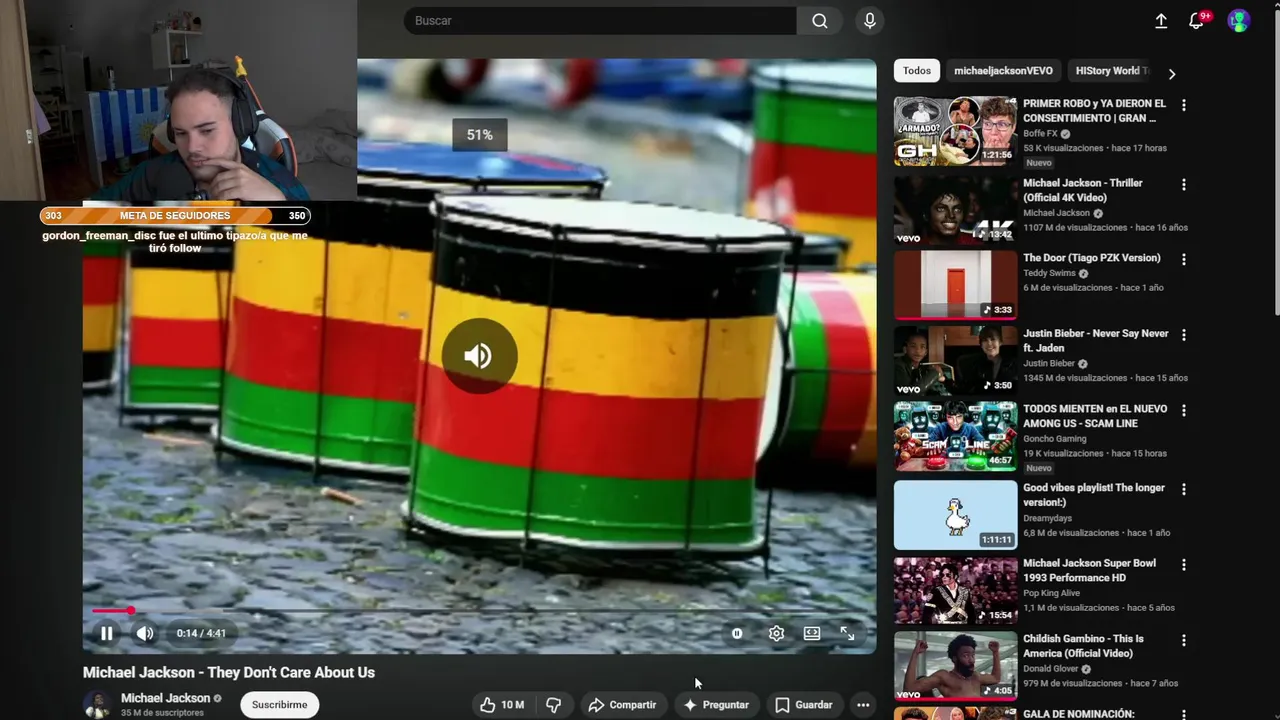Select the michaeljacksonVEVO filter chip
The width and height of the screenshot is (1280, 720).
pyautogui.click(x=1003, y=71)
